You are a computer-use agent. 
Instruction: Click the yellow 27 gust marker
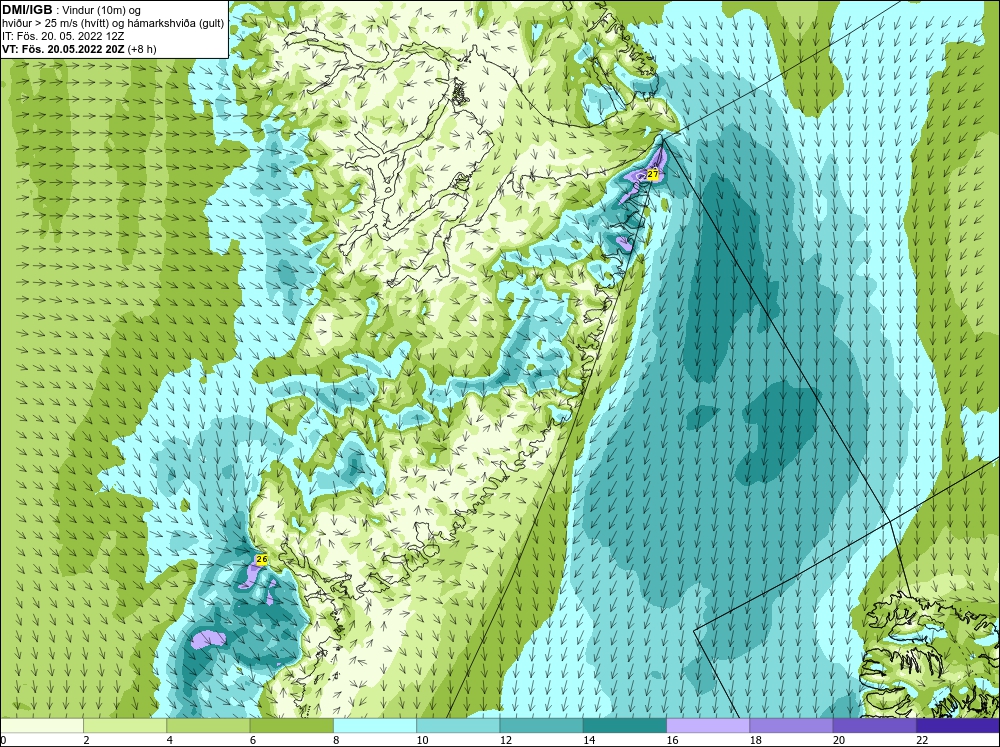click(x=652, y=174)
